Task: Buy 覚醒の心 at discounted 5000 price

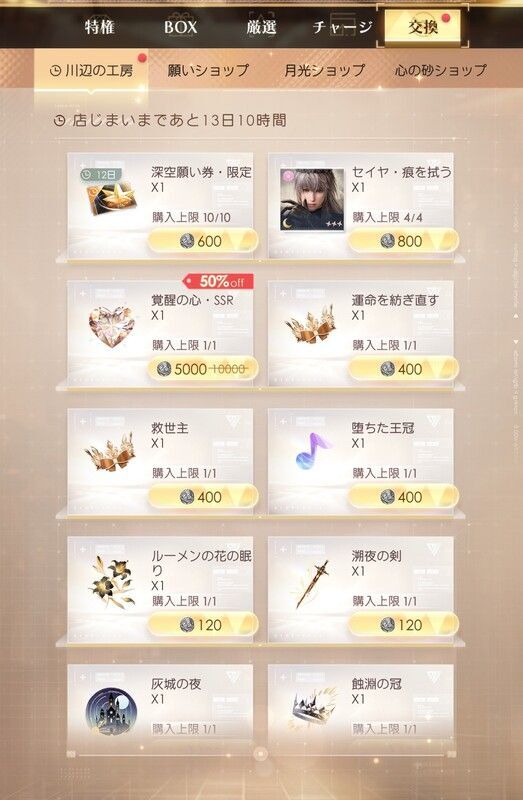Action: point(203,369)
